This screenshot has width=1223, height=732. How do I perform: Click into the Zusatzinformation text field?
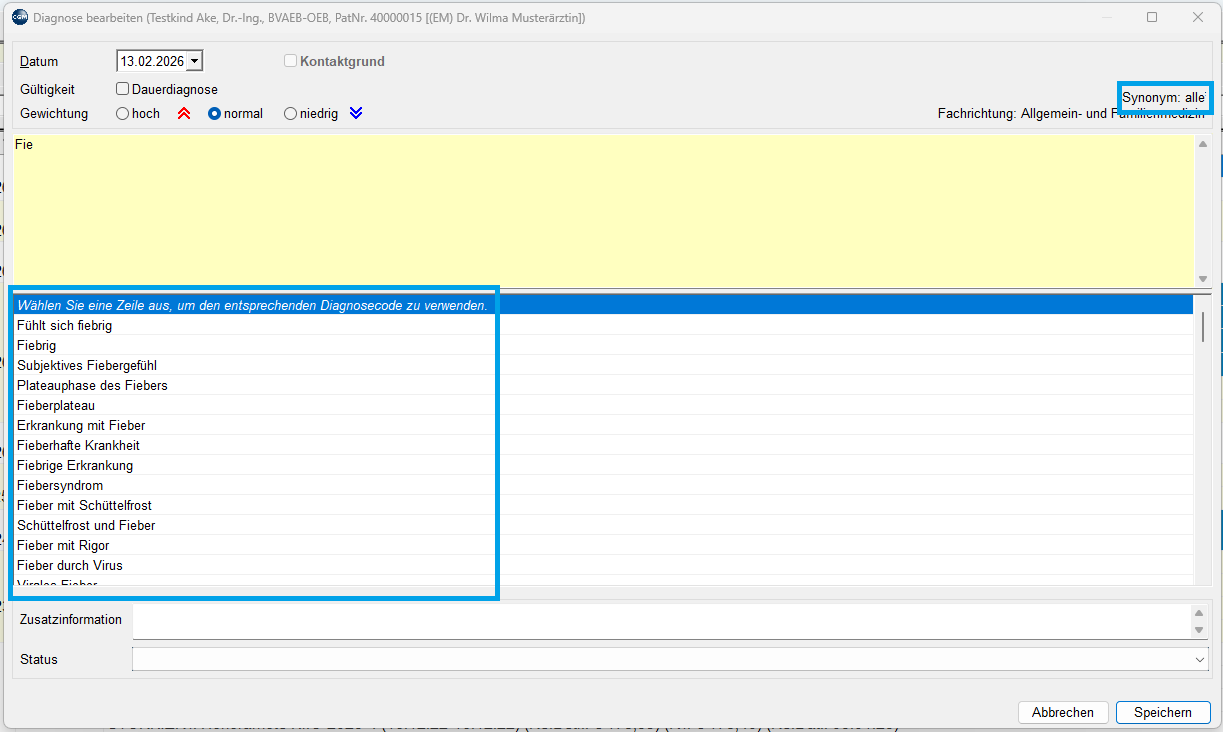[660, 620]
